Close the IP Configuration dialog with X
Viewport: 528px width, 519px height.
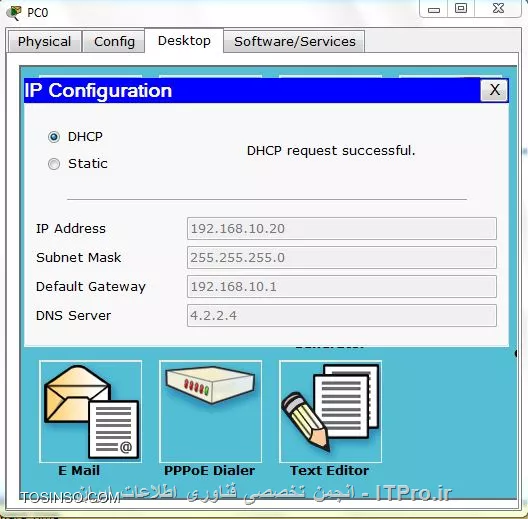point(494,90)
